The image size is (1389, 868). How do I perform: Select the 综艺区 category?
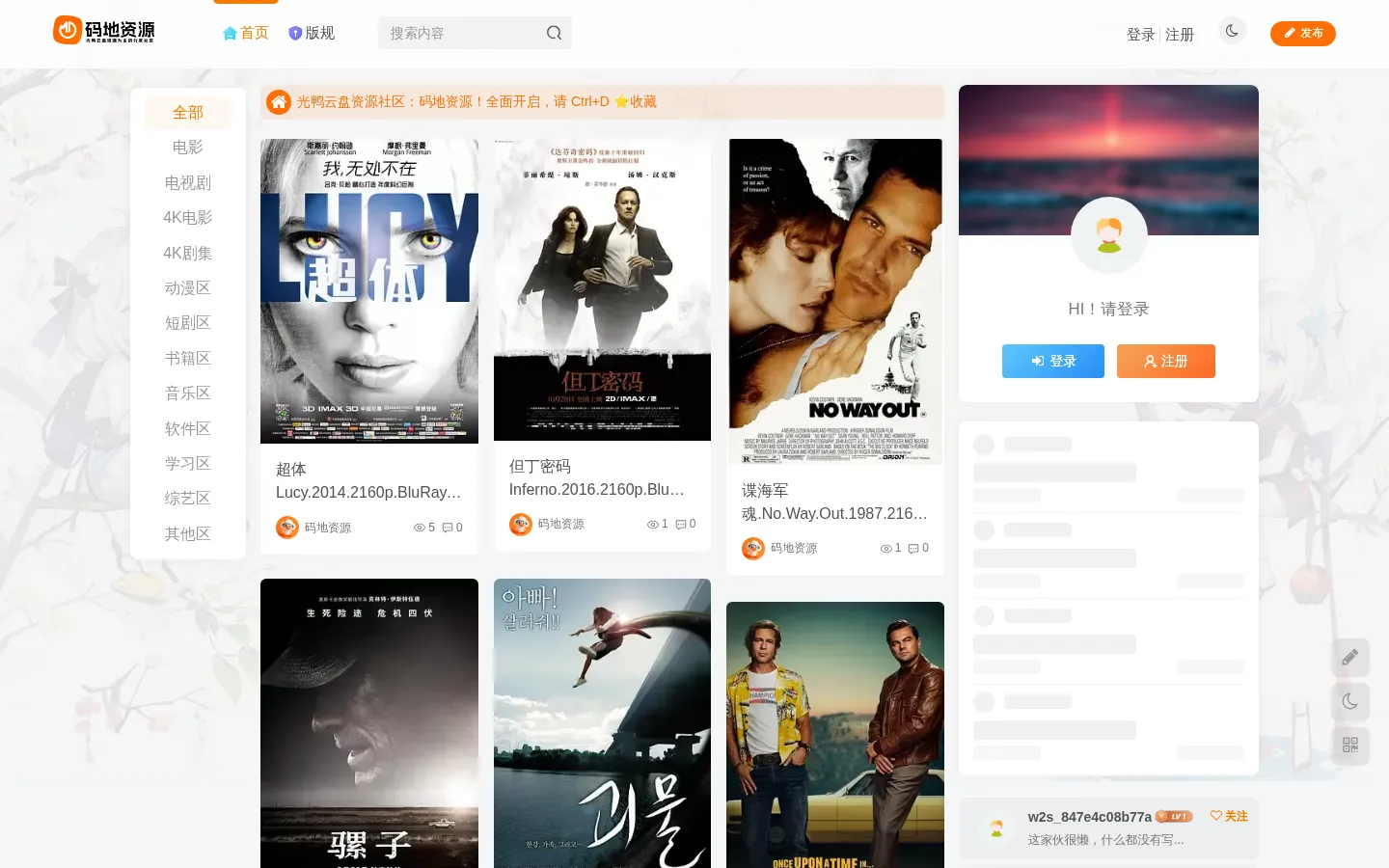(188, 499)
